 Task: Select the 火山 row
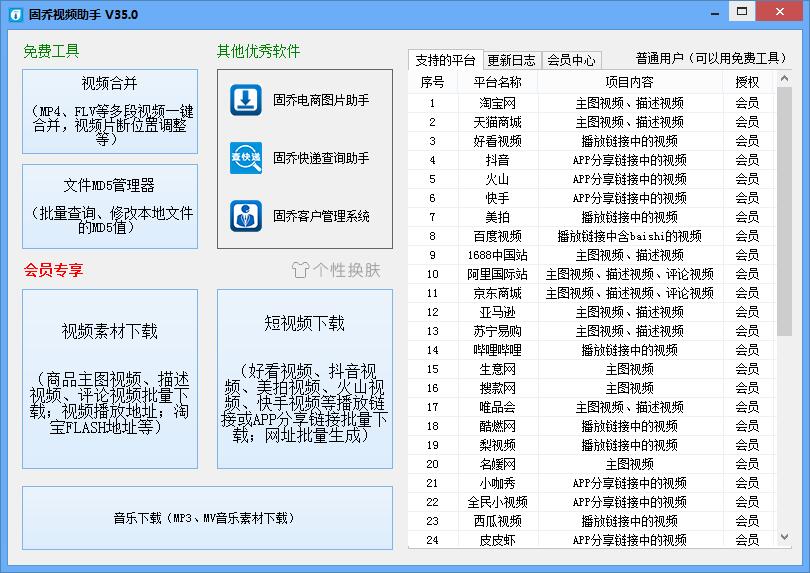click(592, 179)
